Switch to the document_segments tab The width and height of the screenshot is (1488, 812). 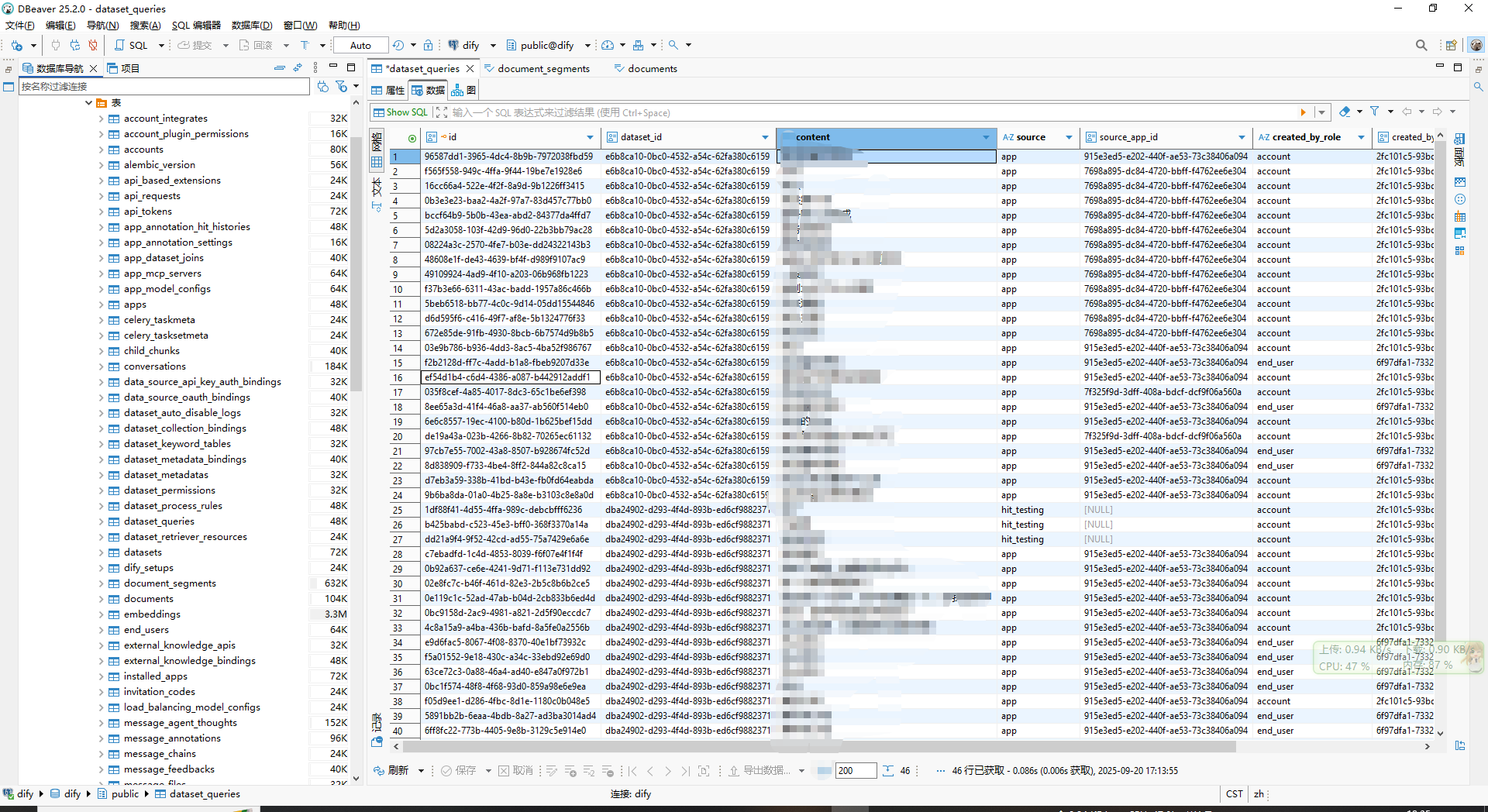tap(542, 68)
